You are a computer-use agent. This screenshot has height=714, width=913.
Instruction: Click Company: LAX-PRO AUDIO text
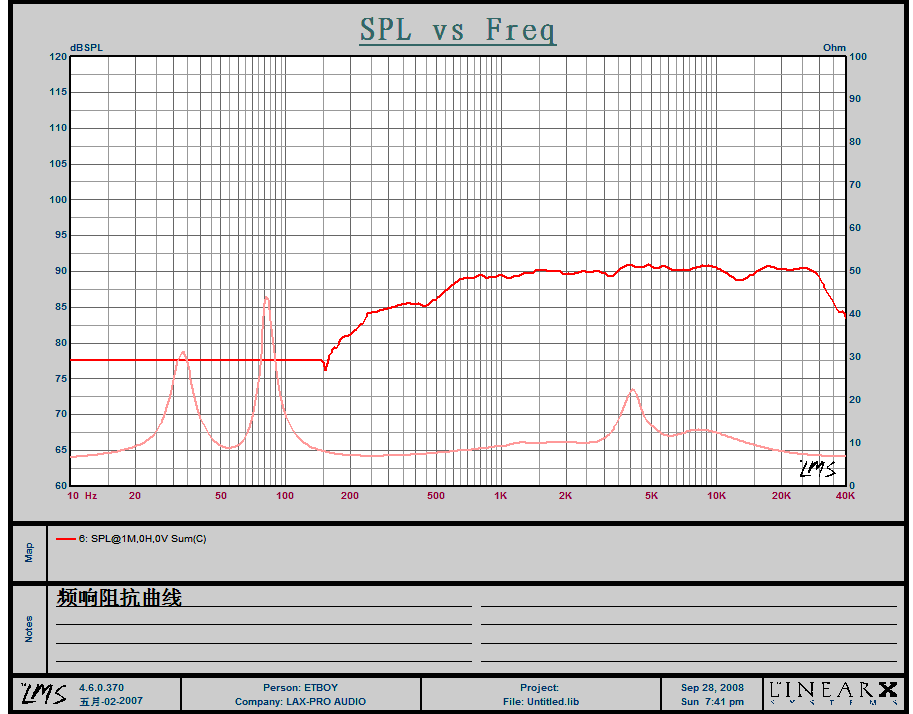click(300, 702)
